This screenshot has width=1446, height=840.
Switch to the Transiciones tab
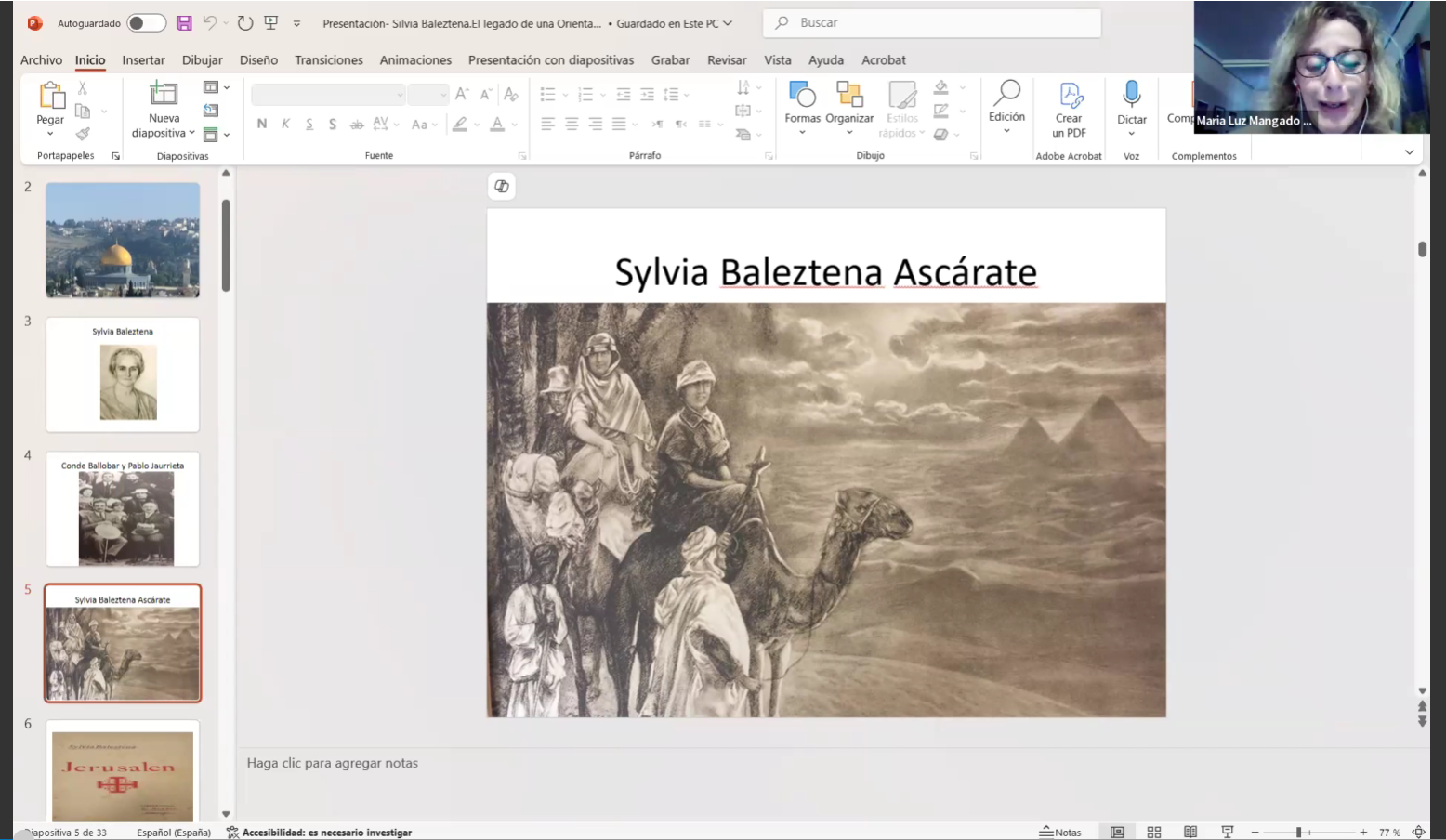click(x=328, y=60)
